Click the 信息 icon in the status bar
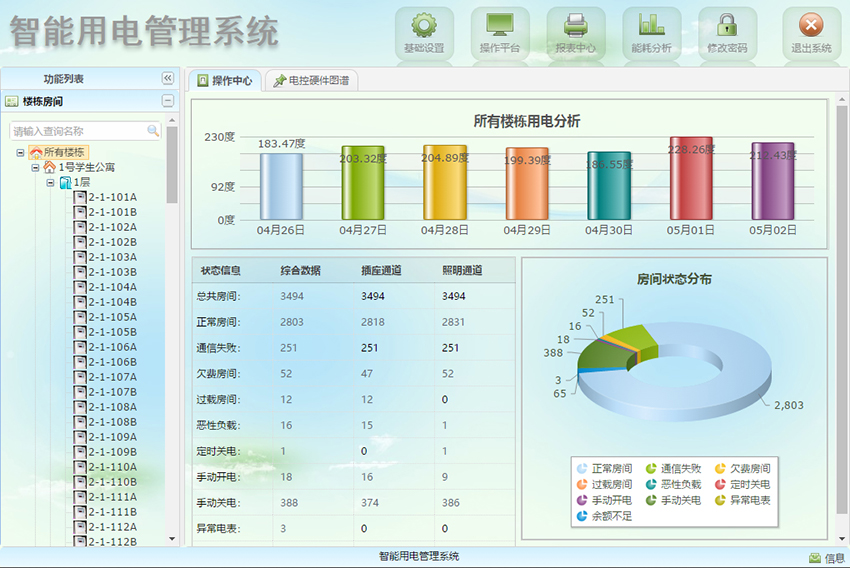 click(x=815, y=558)
